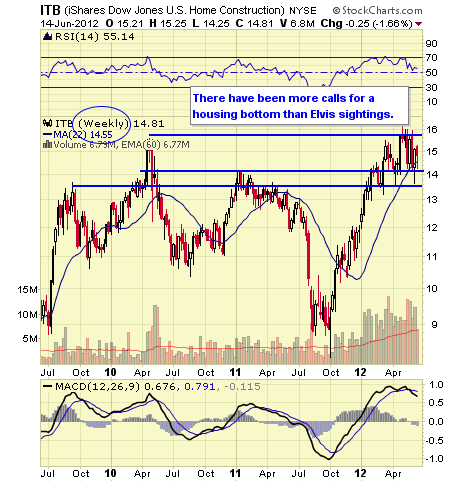Viewport: 460px width, 482px height.
Task: Click the NYSE exchange label
Action: tap(303, 11)
